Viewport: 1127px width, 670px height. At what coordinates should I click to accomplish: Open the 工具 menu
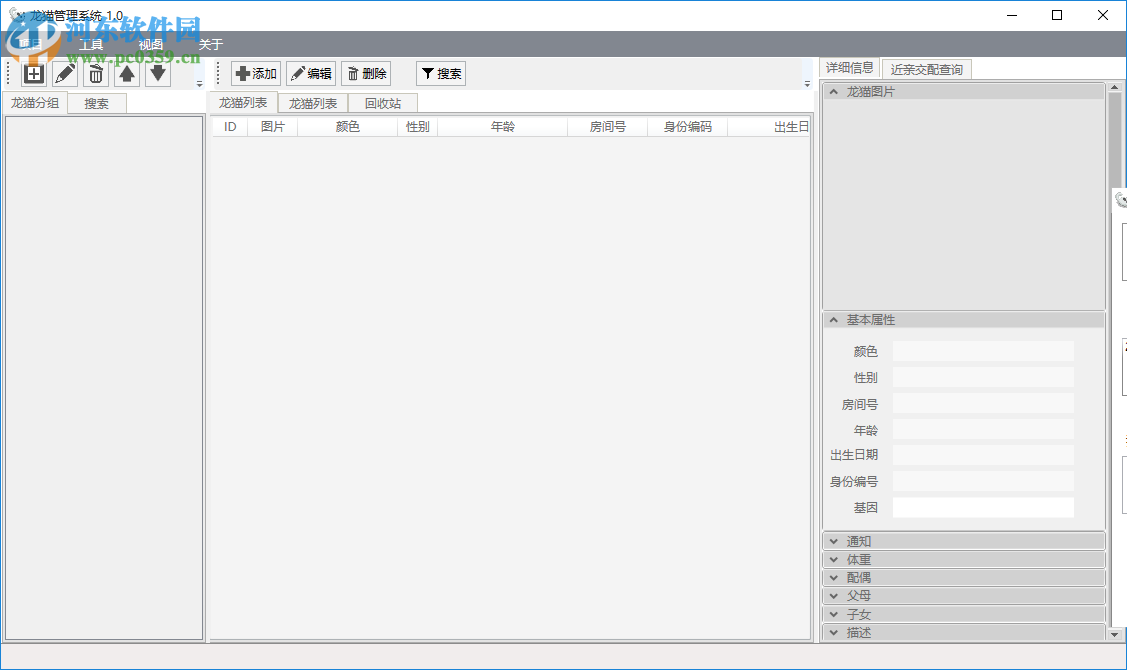tap(91, 44)
